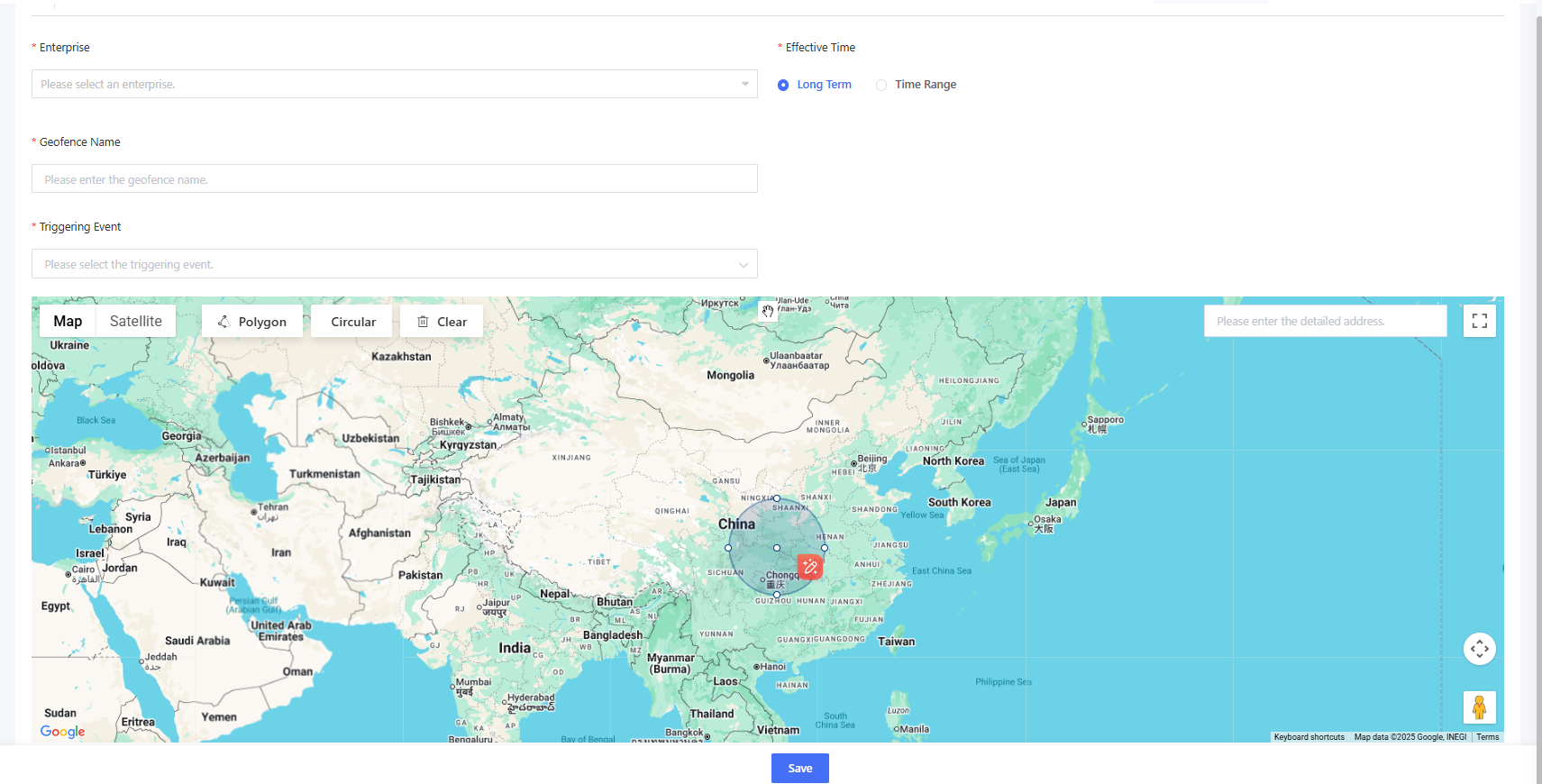
Task: Open the map Terms link
Action: point(1487,737)
